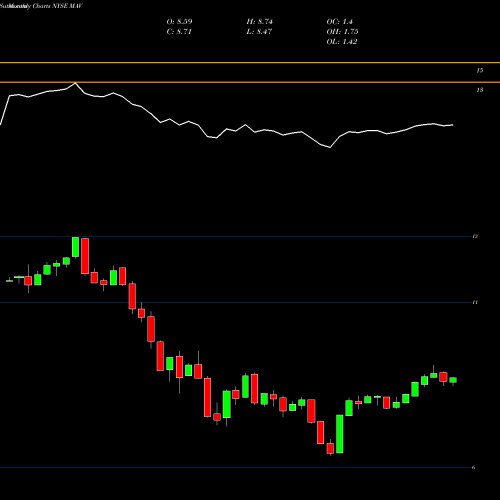Click the peak of the white indicator line

click(75, 83)
